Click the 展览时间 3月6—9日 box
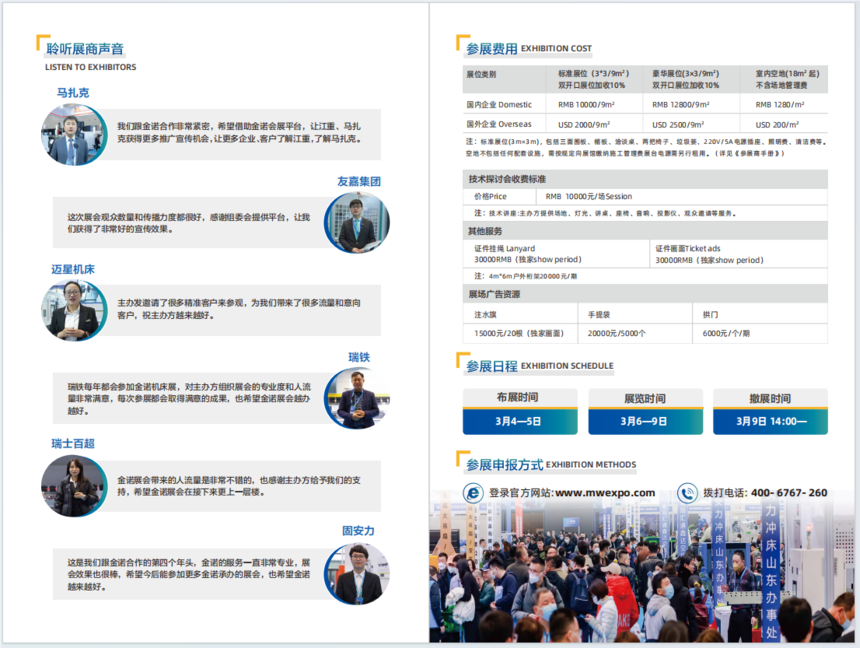The height and width of the screenshot is (648, 860). pos(646,412)
